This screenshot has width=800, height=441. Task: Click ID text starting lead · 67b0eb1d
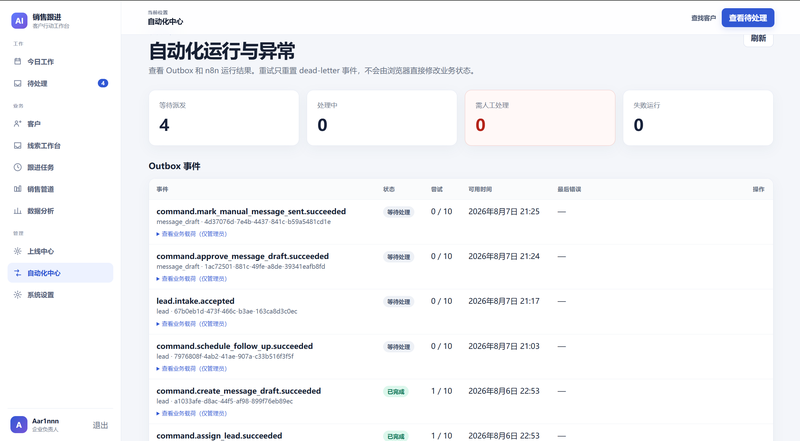pyautogui.click(x=227, y=311)
